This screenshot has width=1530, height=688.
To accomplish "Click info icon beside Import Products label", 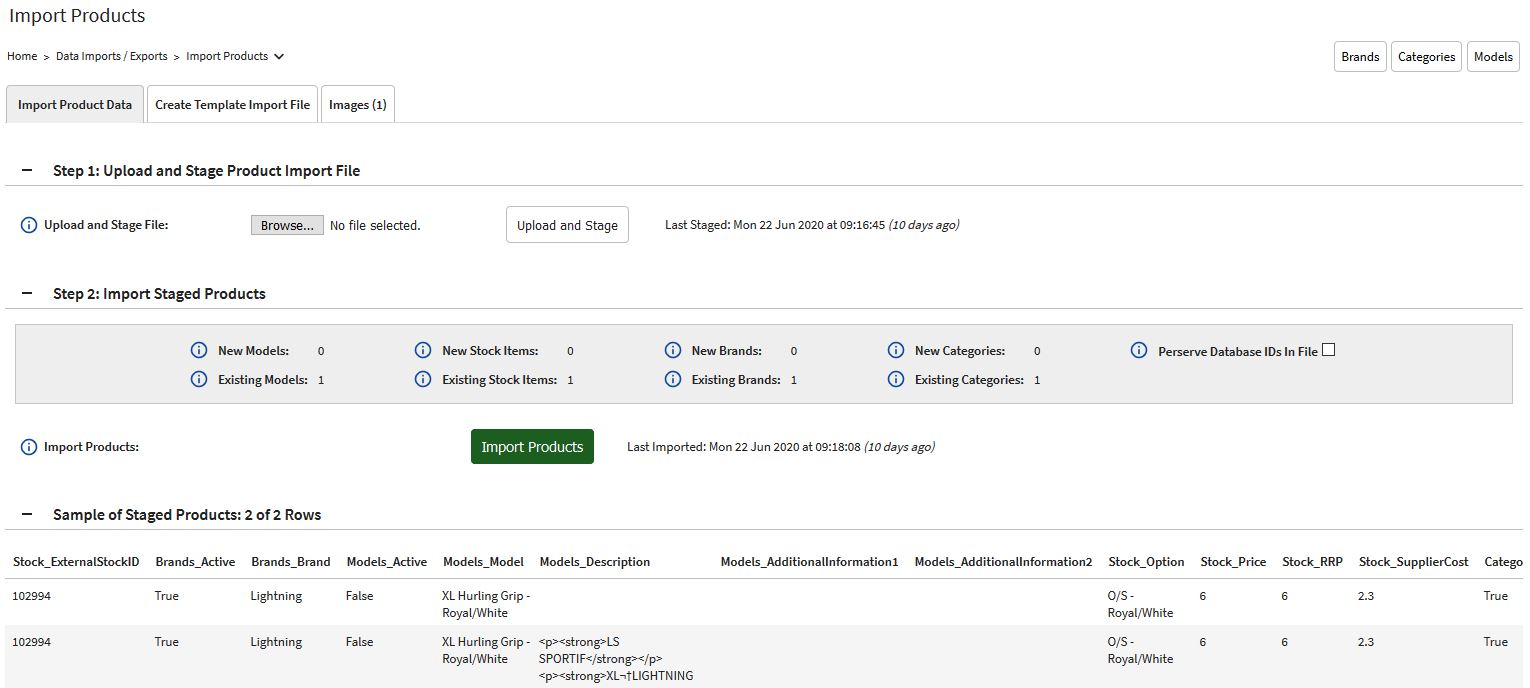I will (29, 447).
